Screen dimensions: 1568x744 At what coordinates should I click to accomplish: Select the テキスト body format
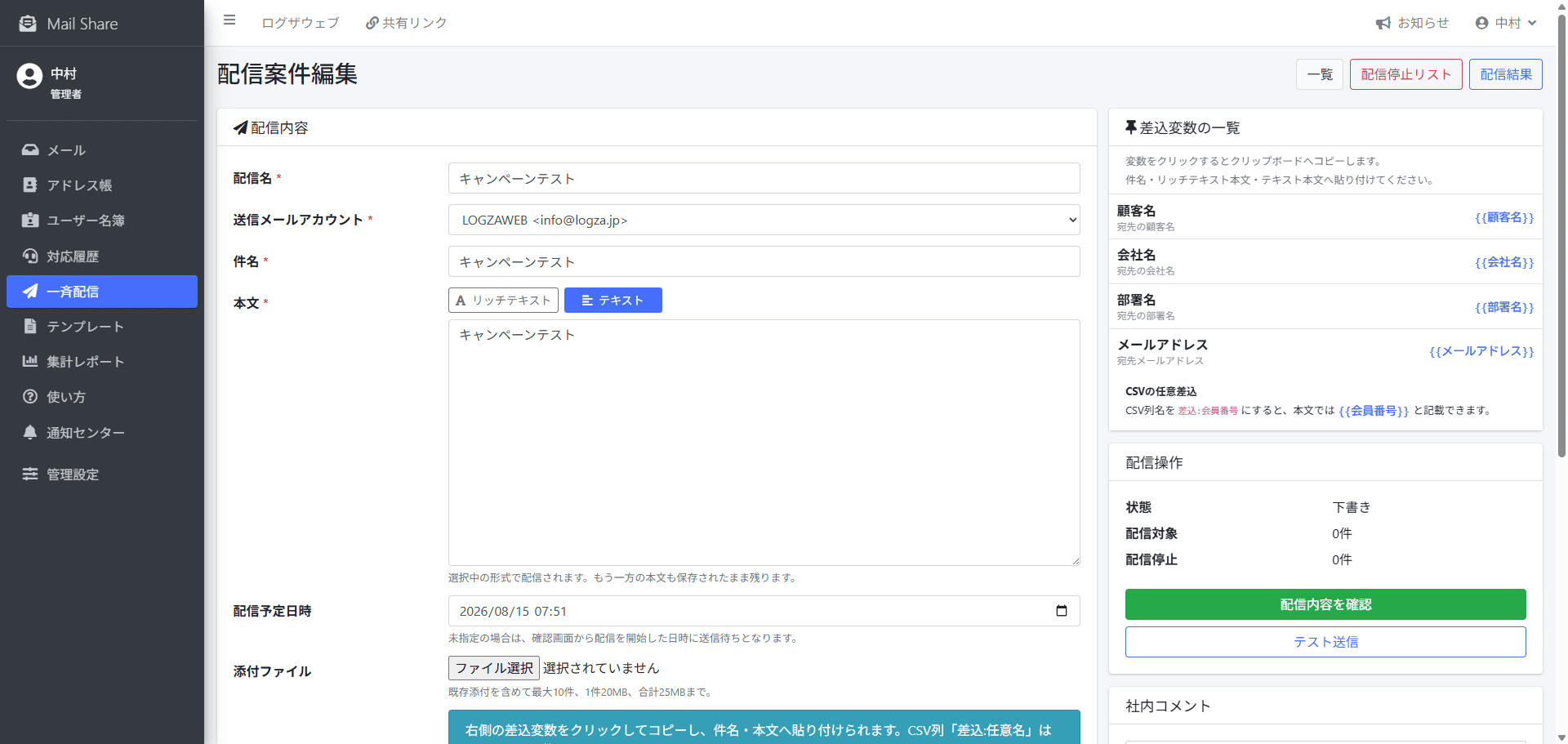[x=613, y=300]
